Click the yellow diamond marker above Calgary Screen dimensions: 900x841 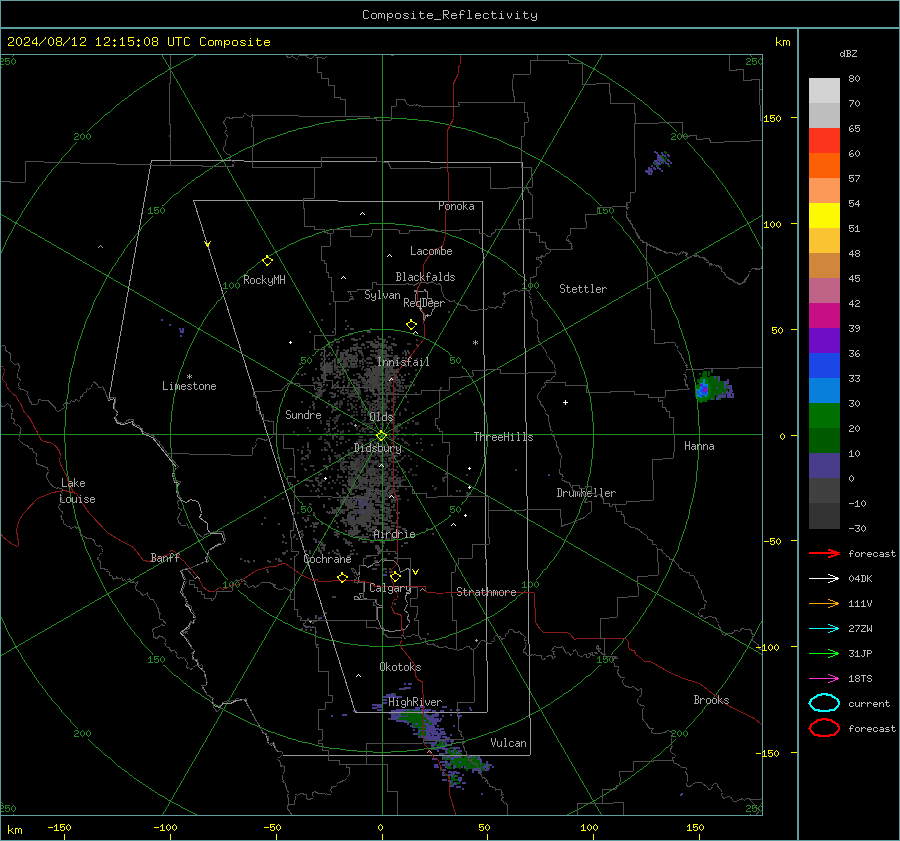click(395, 576)
